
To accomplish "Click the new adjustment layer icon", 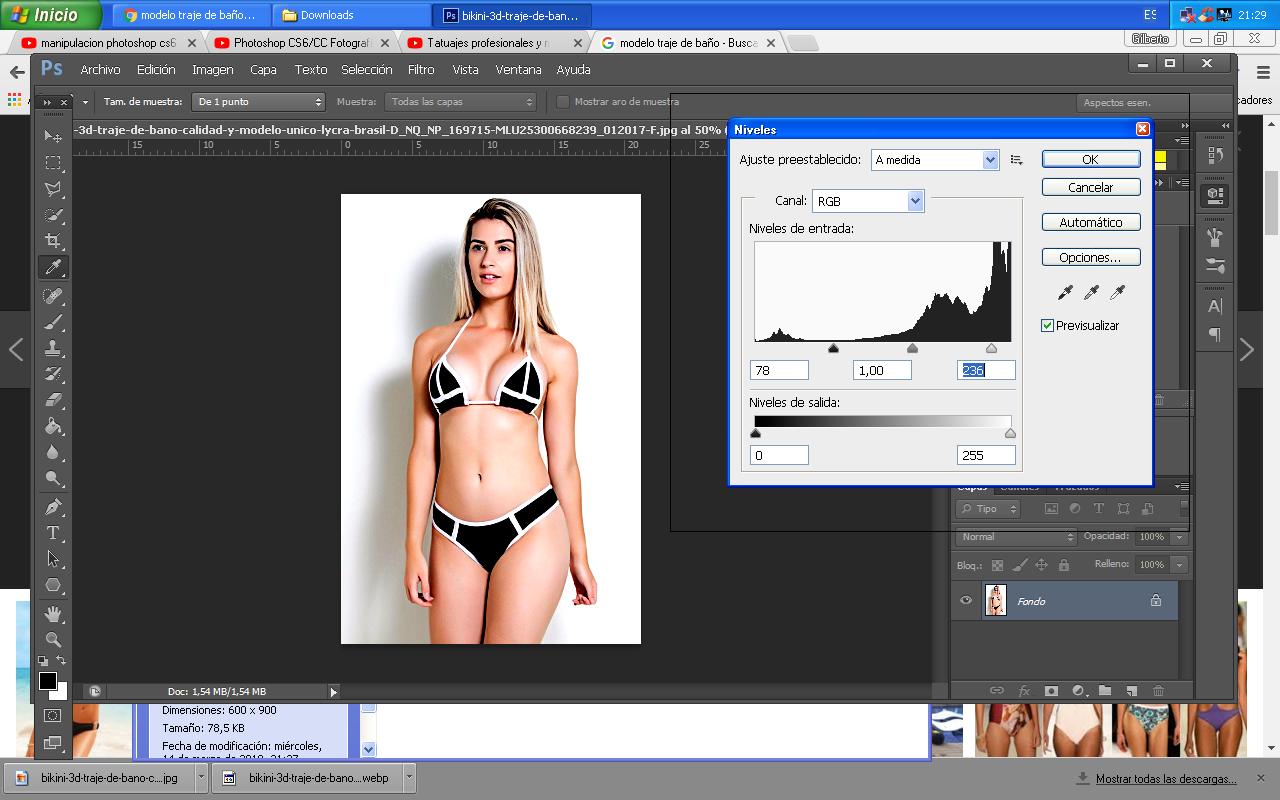I will click(x=1078, y=690).
